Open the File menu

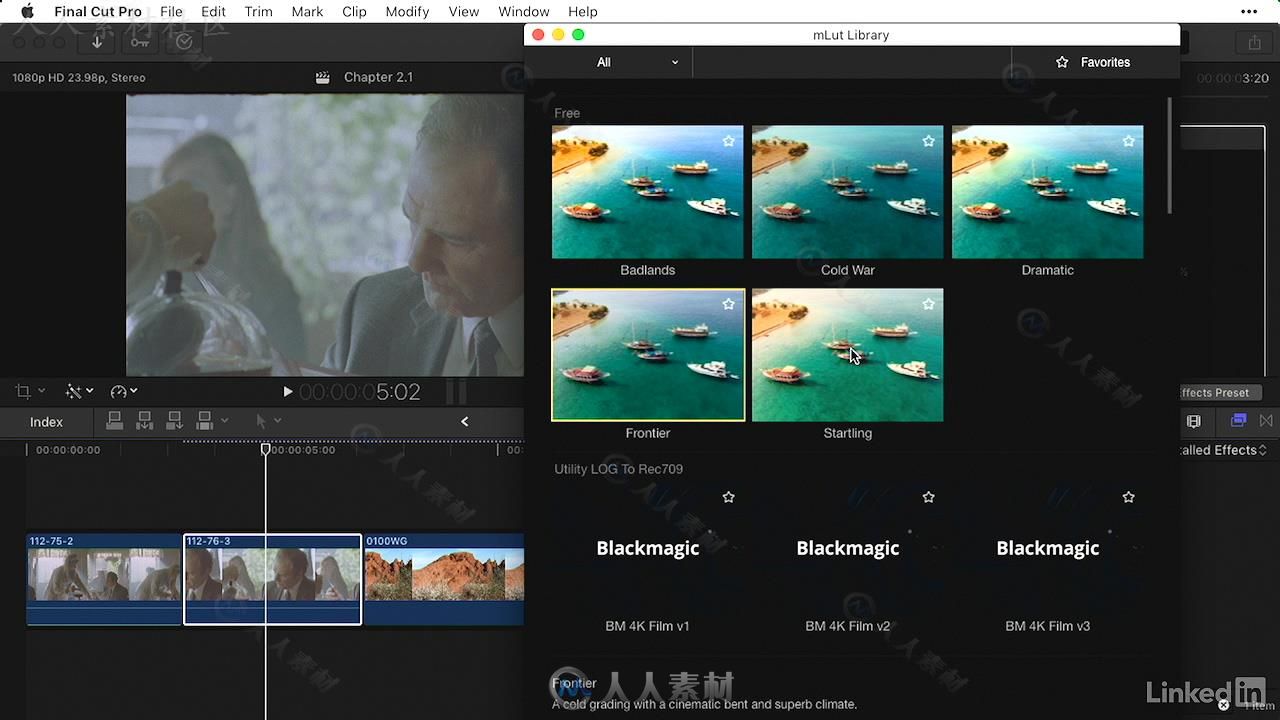click(171, 12)
